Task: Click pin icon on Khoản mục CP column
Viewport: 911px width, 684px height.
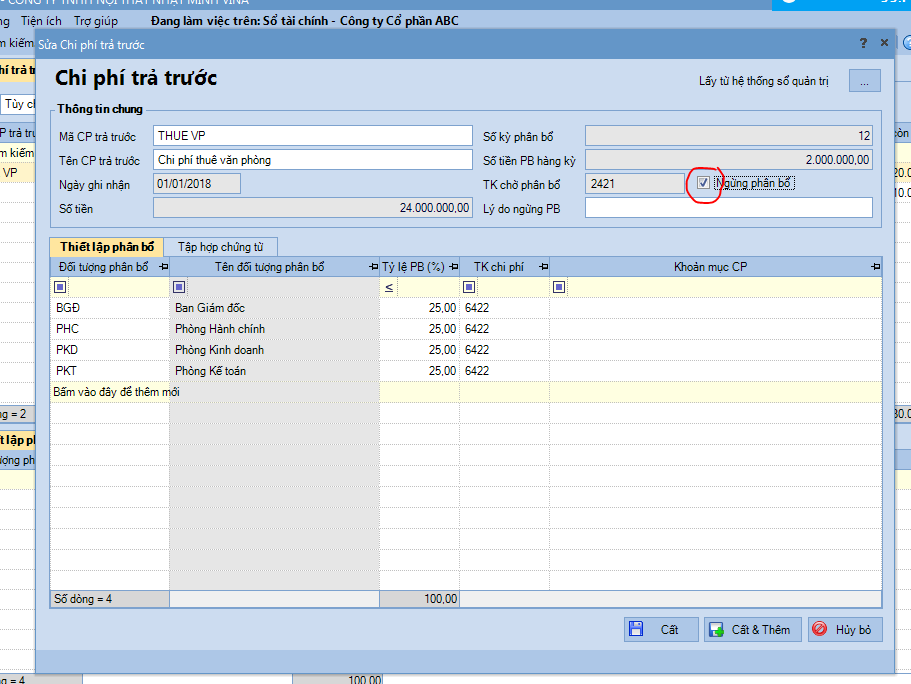Action: 876,267
